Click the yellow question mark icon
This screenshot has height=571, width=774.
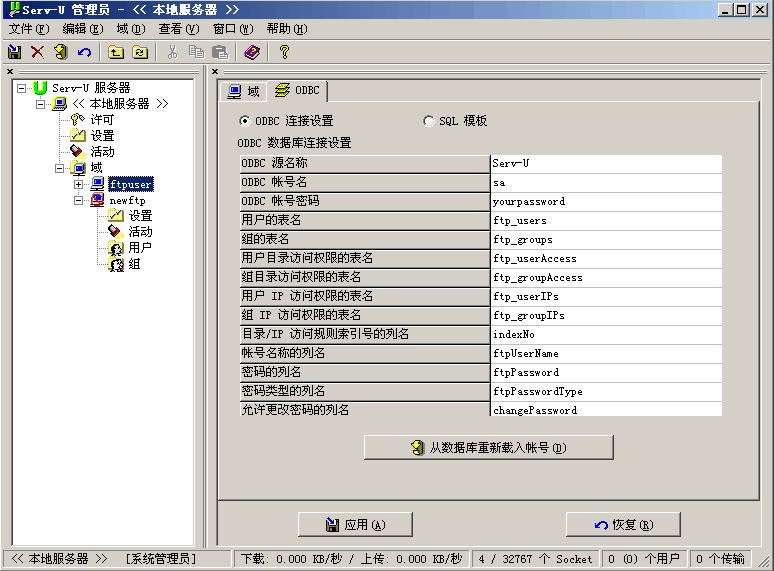point(284,52)
